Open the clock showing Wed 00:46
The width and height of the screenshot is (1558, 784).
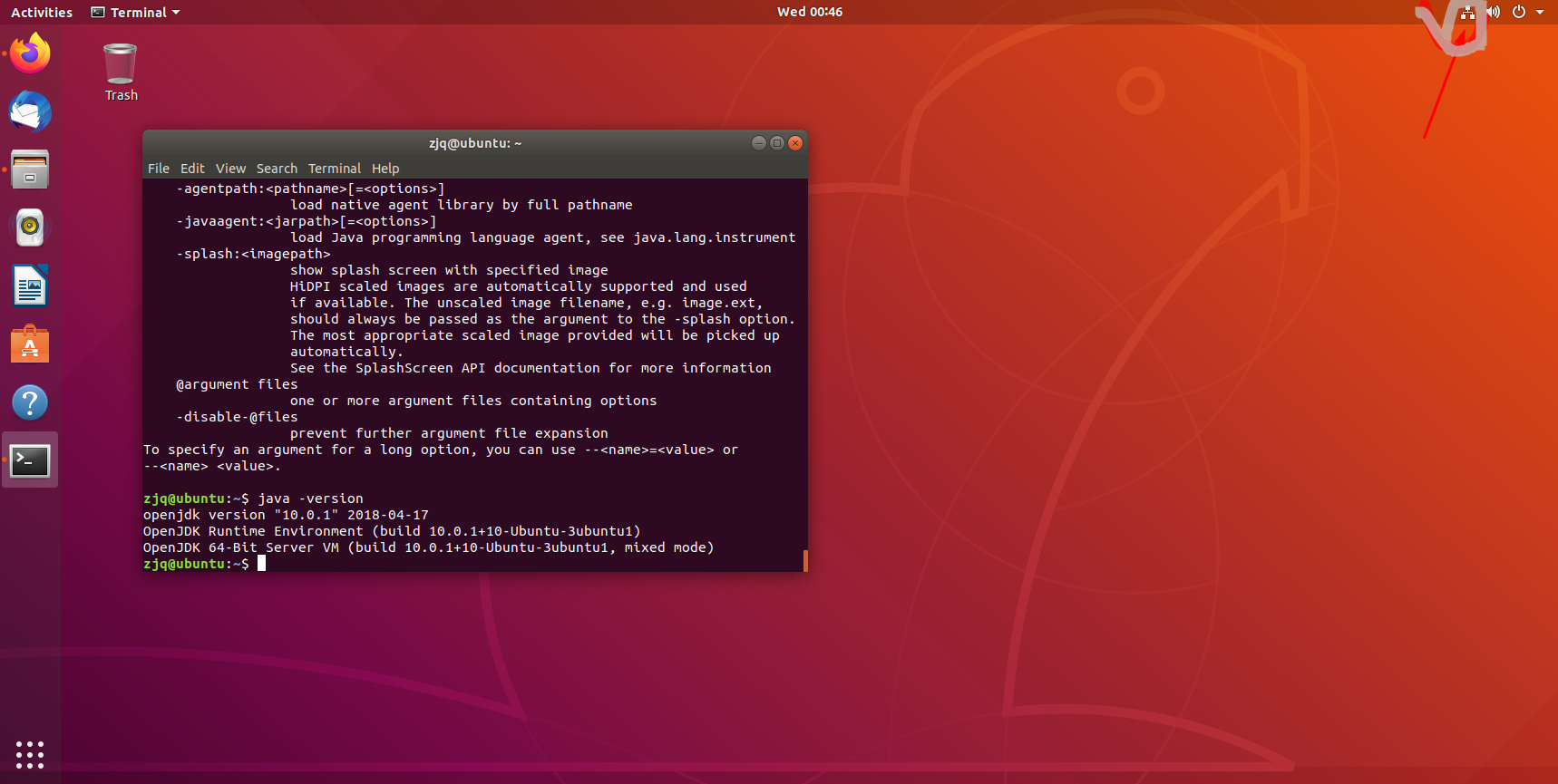(810, 12)
